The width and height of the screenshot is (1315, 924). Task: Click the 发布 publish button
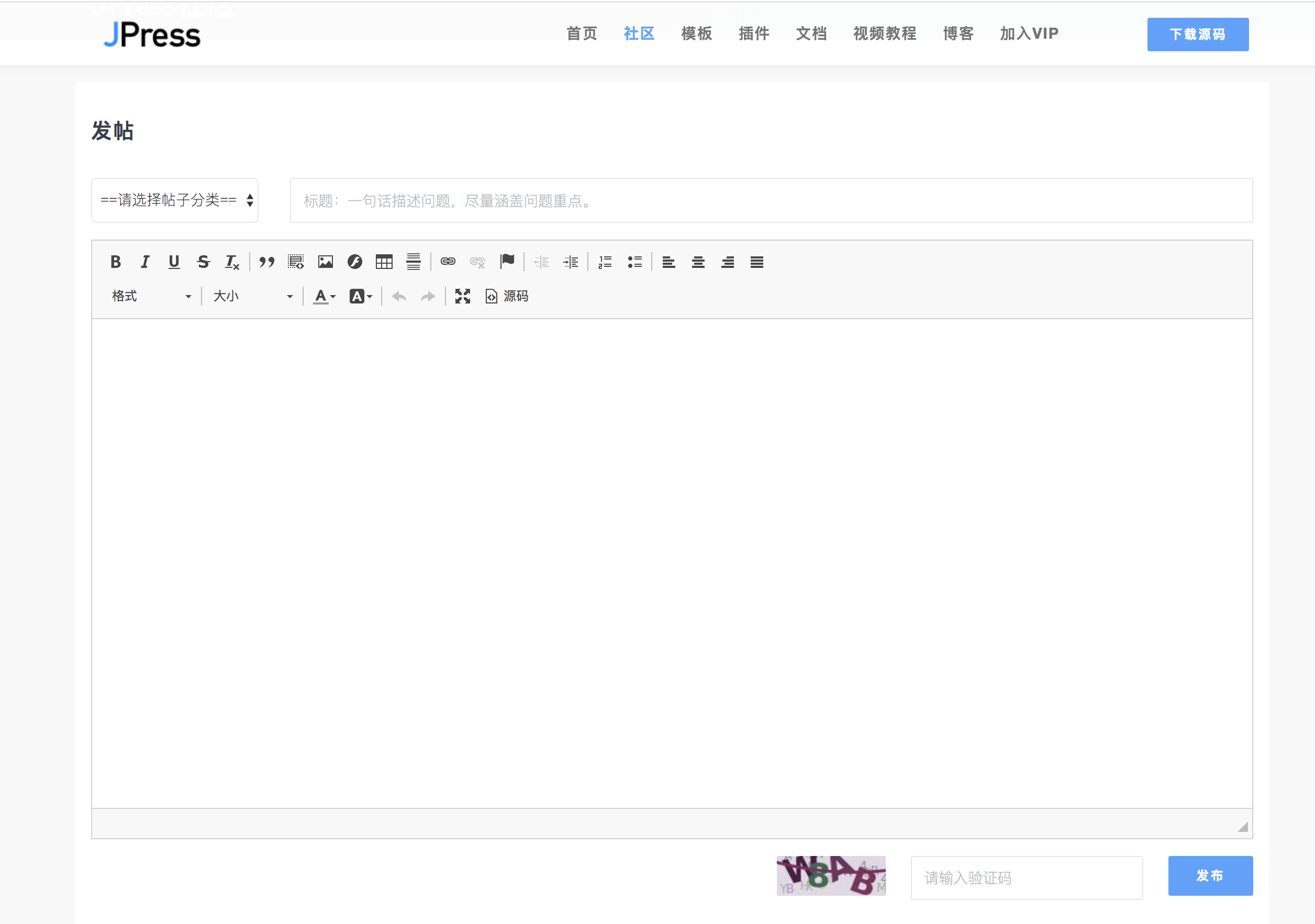(1210, 875)
